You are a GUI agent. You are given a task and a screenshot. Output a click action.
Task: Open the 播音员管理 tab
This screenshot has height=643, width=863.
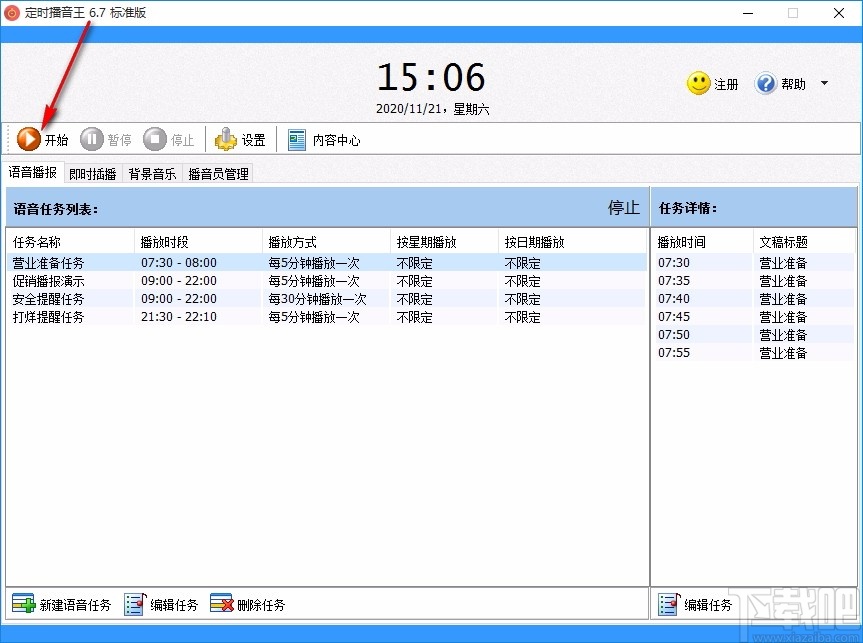coord(219,173)
